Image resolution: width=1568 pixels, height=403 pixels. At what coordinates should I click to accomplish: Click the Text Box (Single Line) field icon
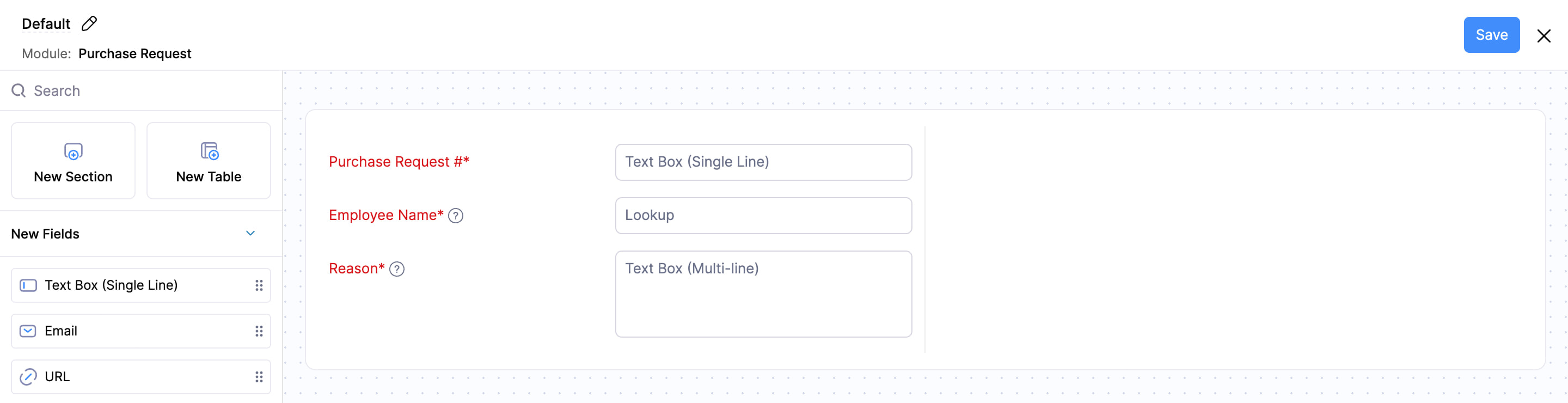click(x=27, y=284)
